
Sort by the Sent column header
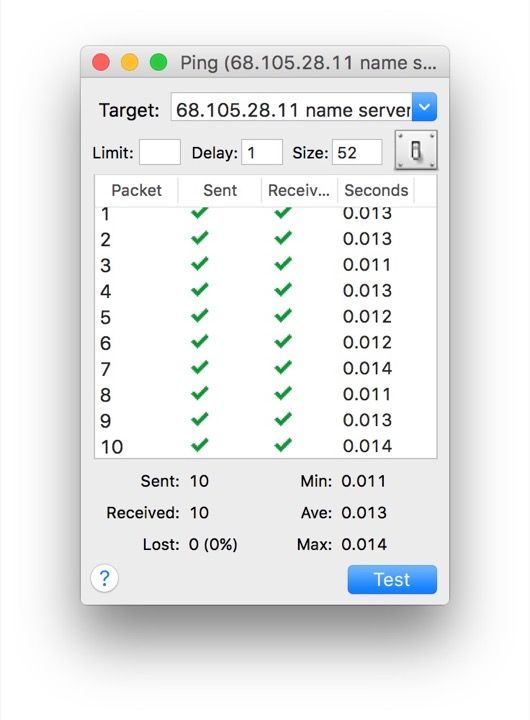click(x=220, y=190)
